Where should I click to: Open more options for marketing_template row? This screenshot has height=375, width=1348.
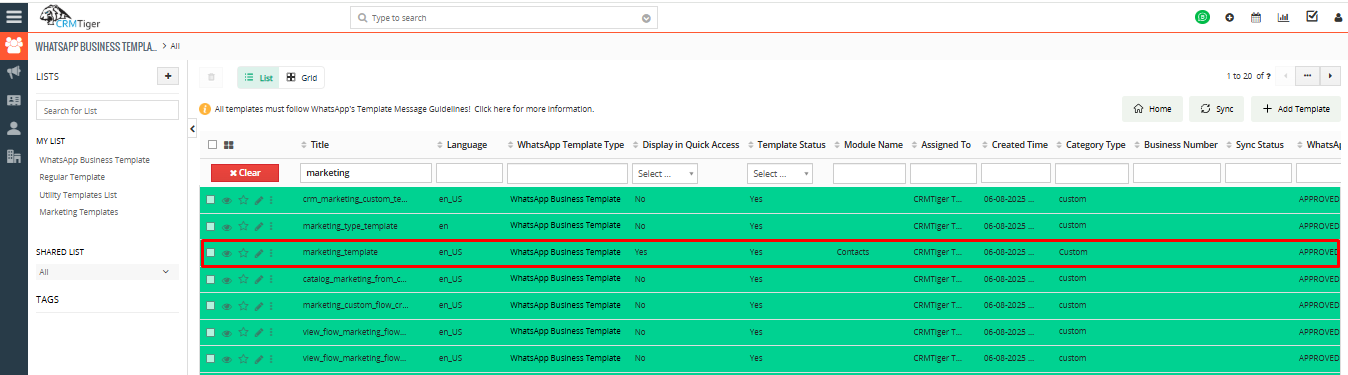coord(271,253)
